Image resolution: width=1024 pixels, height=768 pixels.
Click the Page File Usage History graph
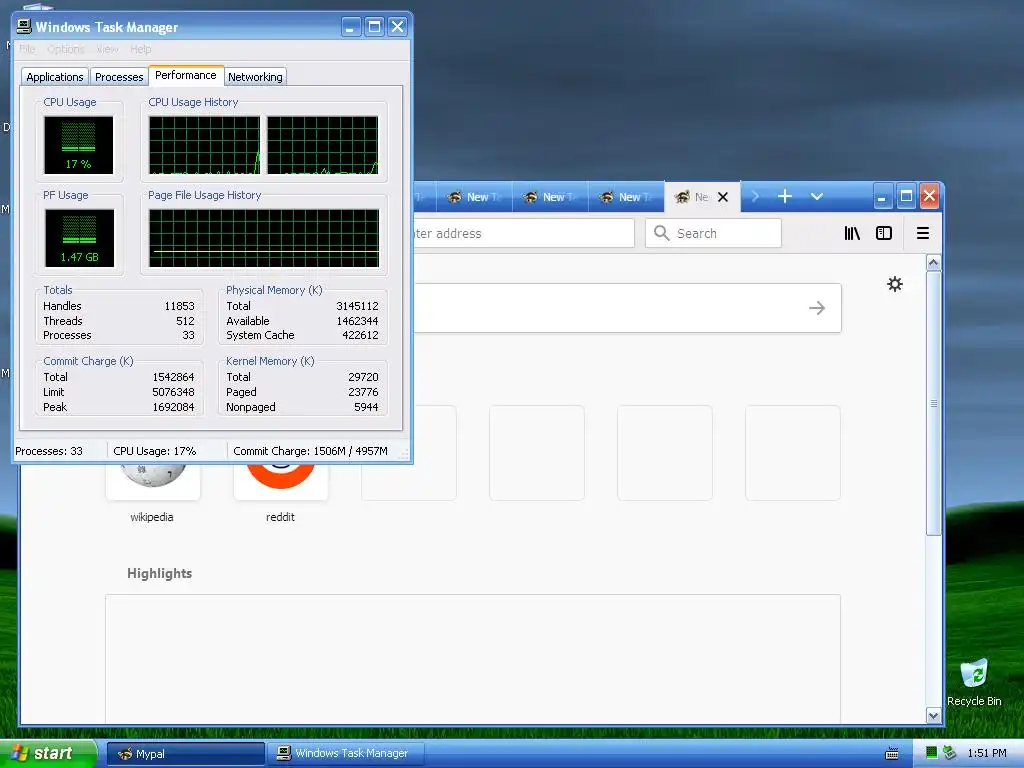[x=264, y=238]
